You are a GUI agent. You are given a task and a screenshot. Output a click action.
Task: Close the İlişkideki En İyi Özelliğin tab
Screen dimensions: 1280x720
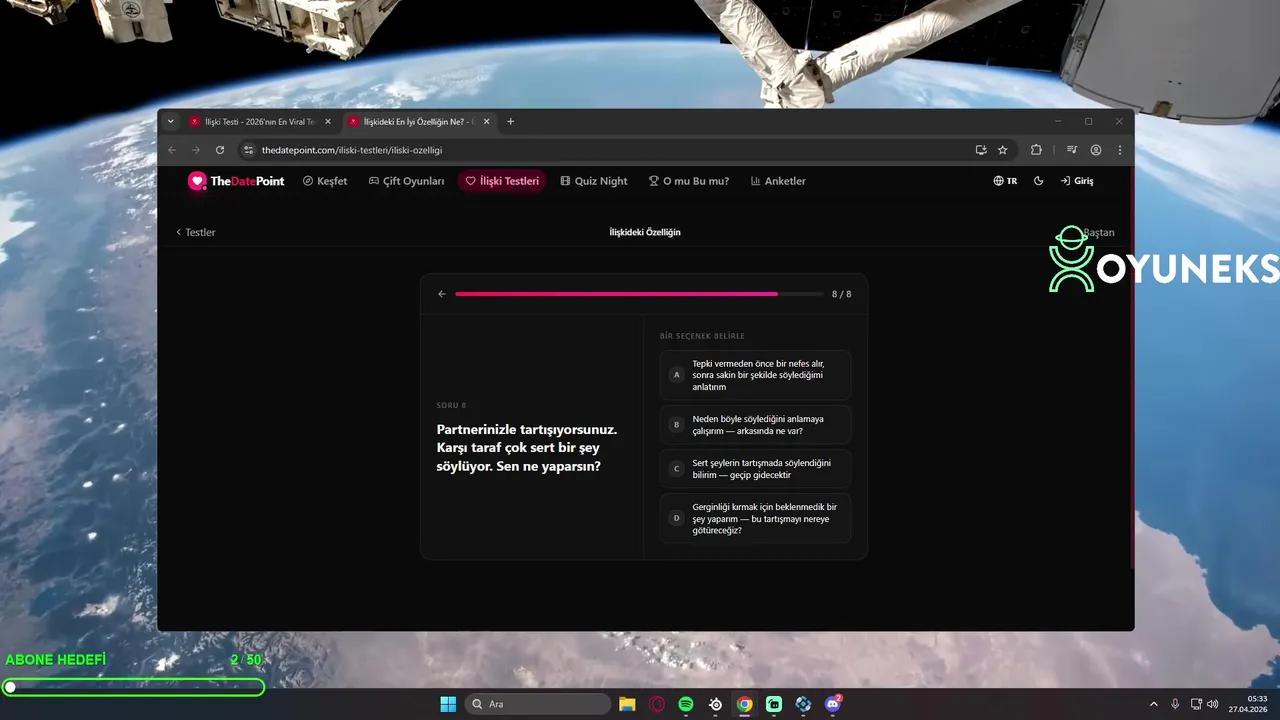(x=487, y=122)
